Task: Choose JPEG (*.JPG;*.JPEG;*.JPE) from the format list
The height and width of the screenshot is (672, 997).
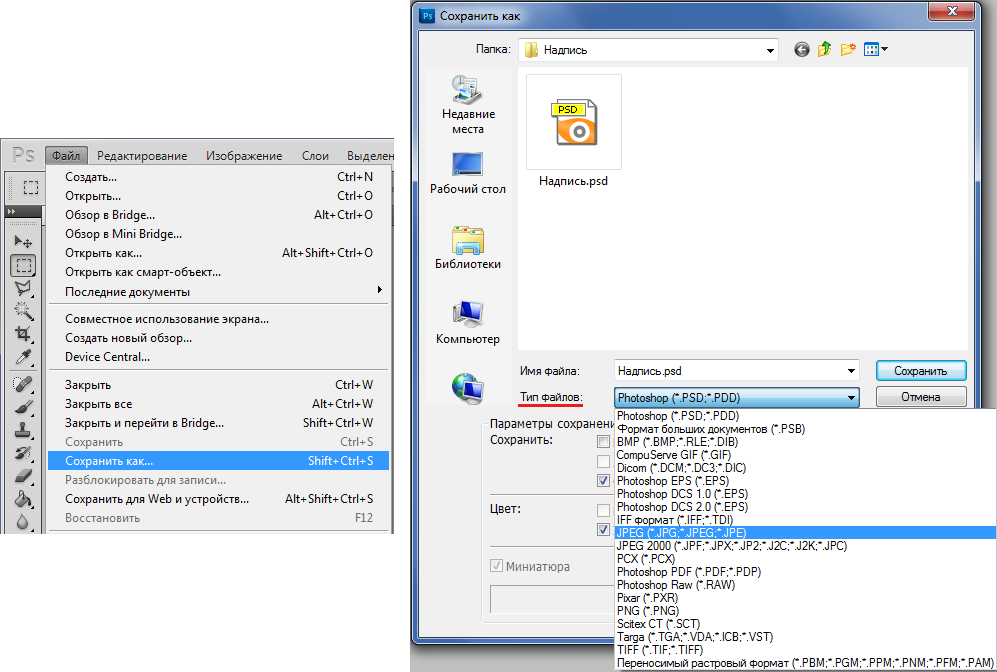Action: [x=805, y=533]
